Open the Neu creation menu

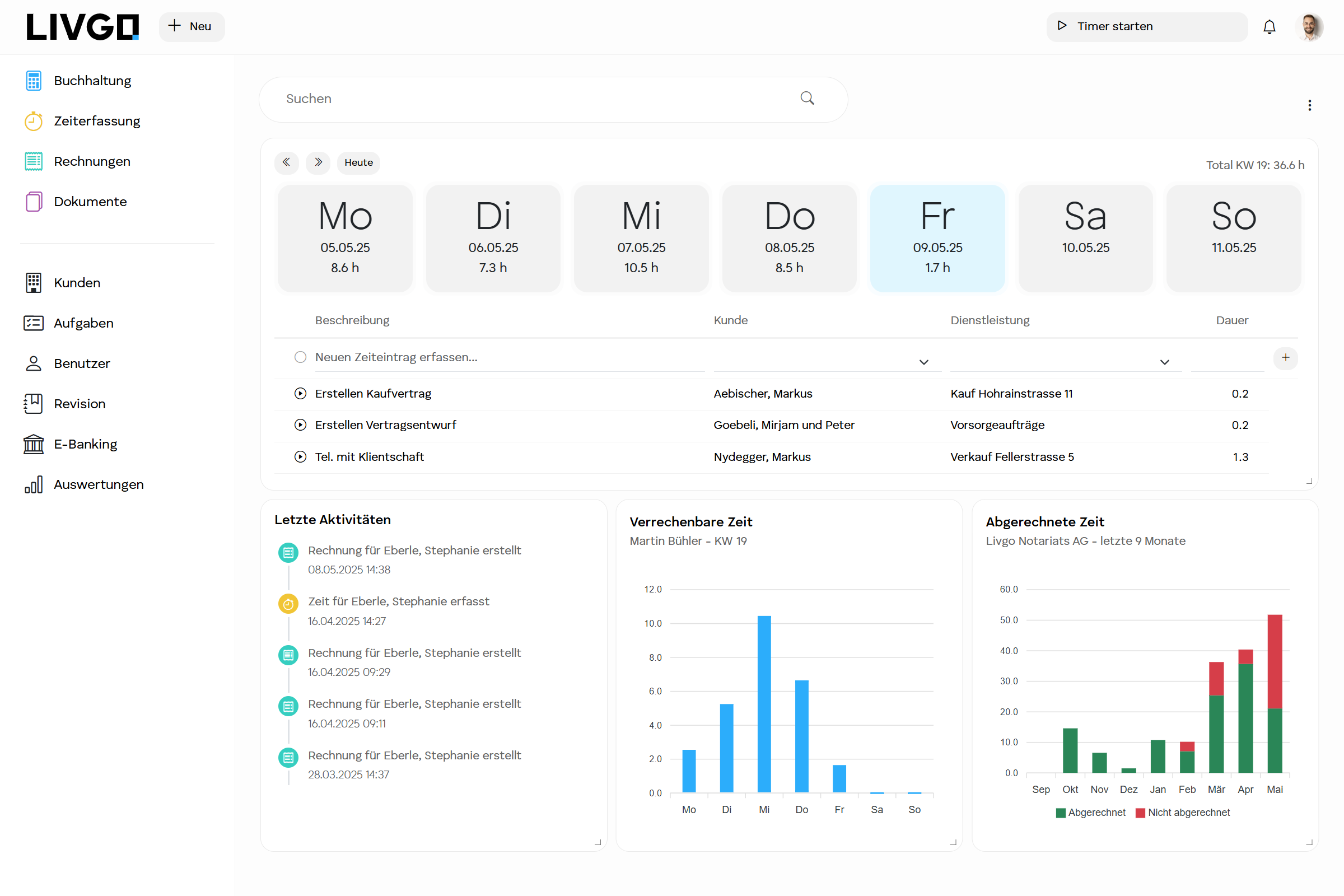(x=192, y=27)
